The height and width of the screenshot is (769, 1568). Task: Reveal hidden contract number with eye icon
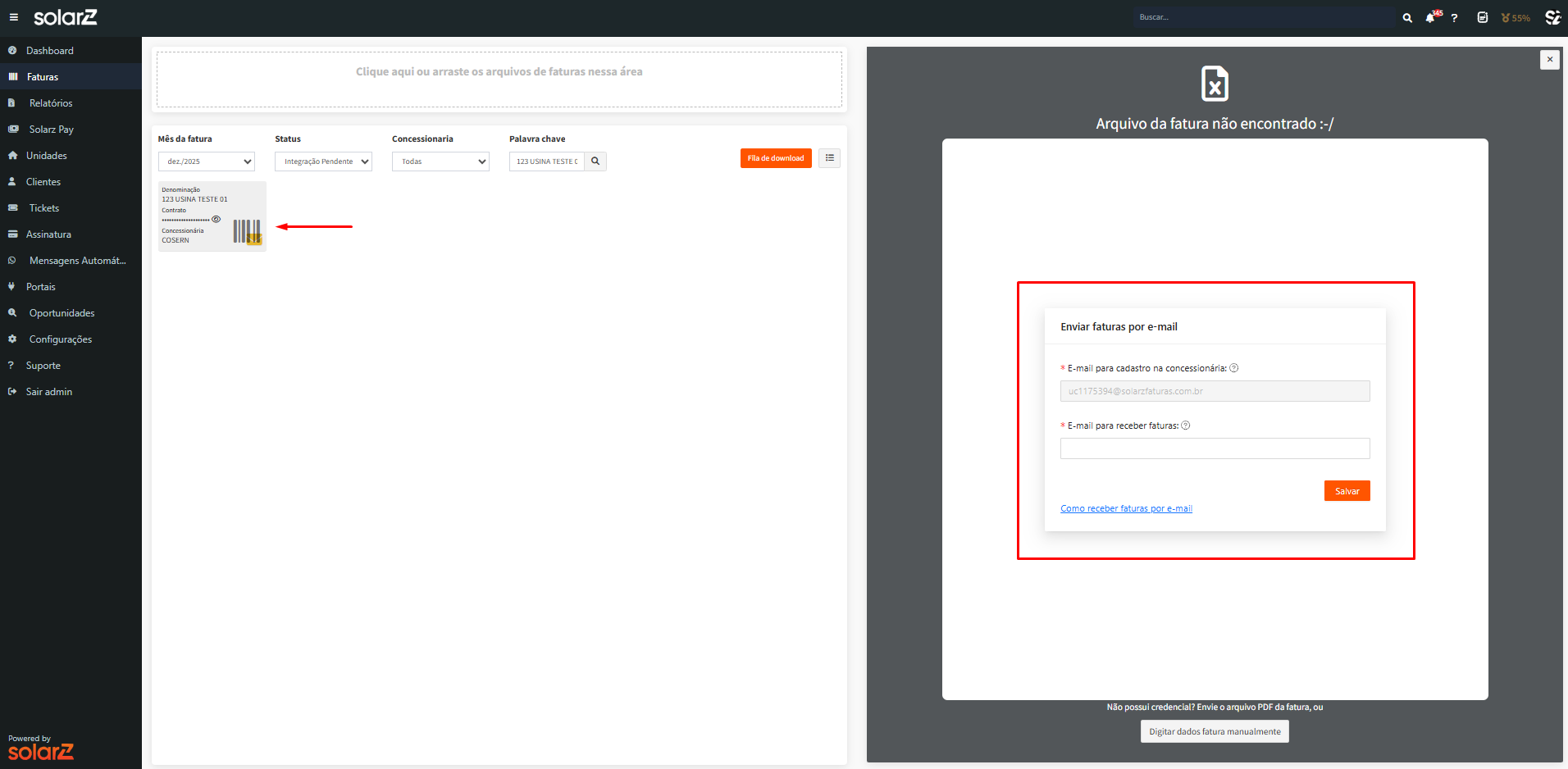coord(217,219)
